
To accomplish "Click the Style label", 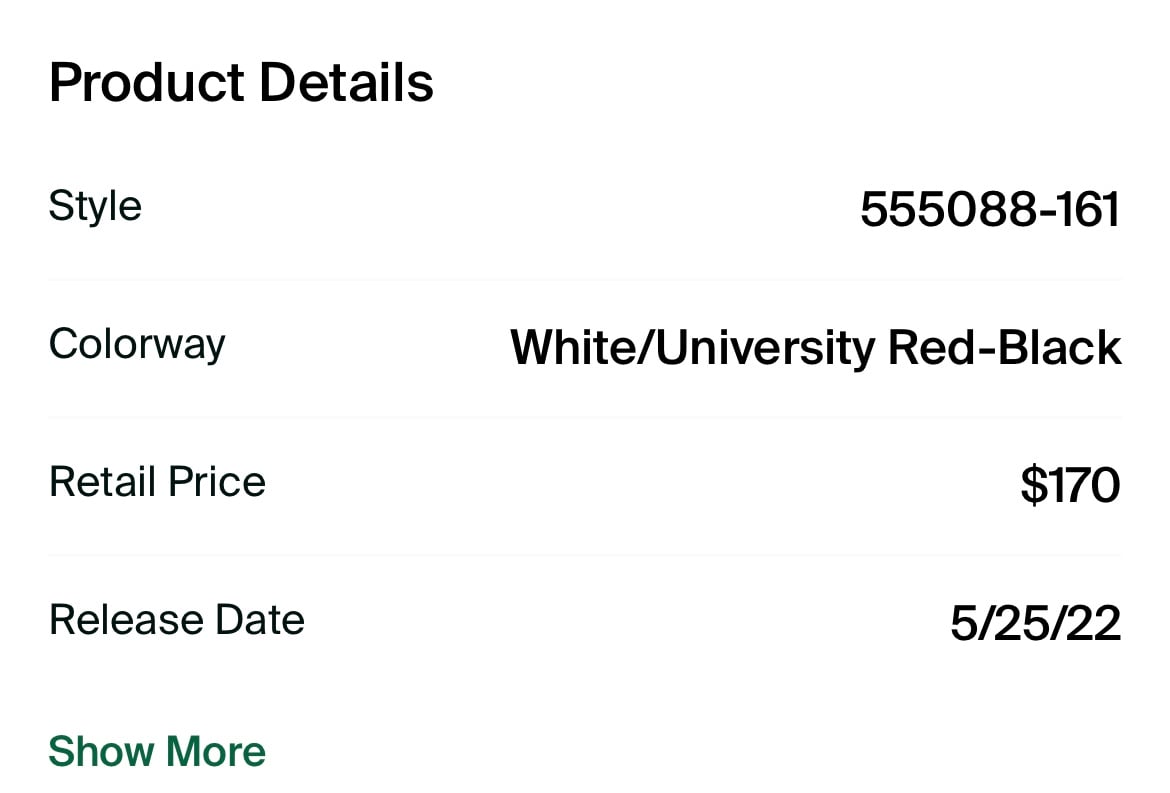I will point(95,206).
